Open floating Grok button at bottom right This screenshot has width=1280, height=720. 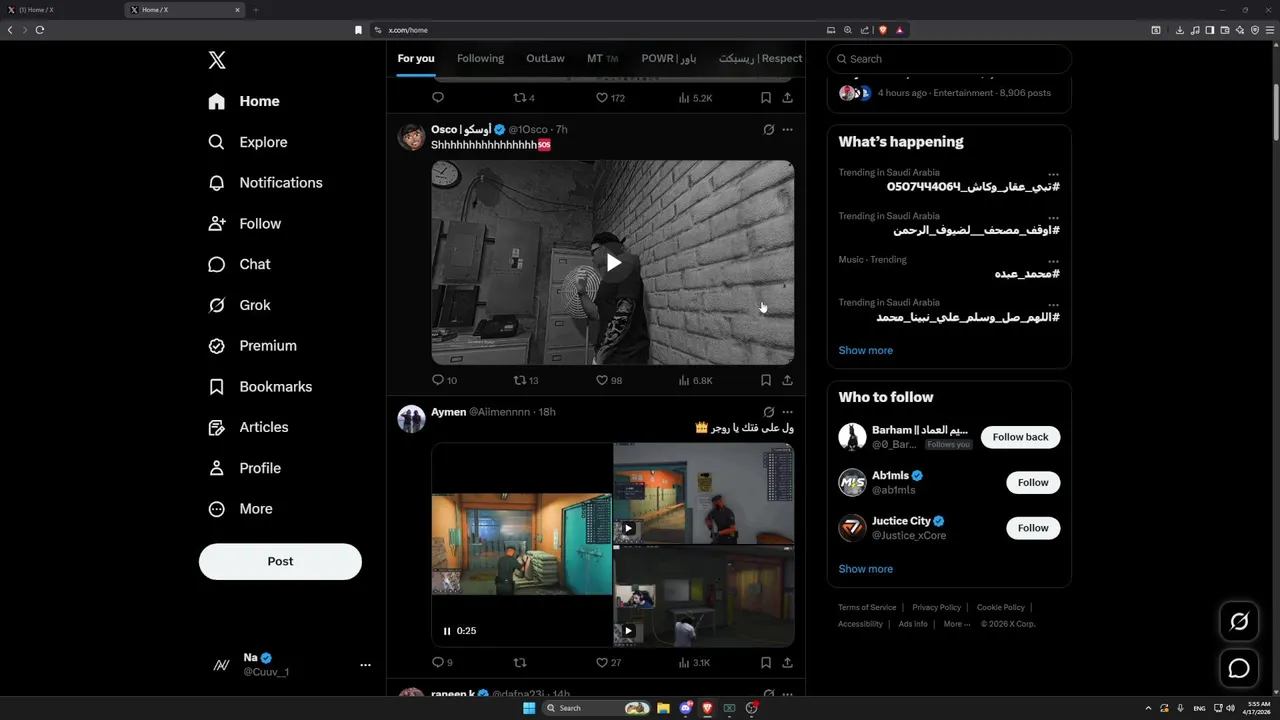(1239, 622)
